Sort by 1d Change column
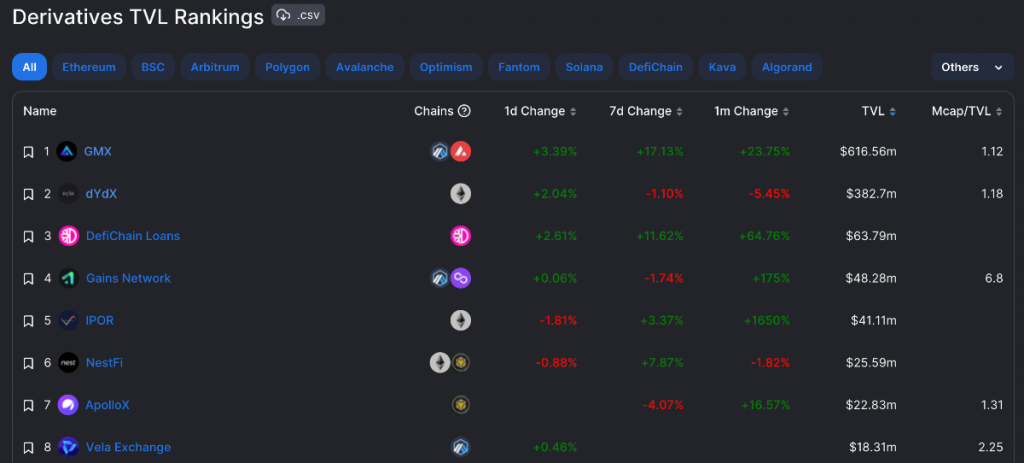This screenshot has width=1024, height=463. click(x=540, y=111)
